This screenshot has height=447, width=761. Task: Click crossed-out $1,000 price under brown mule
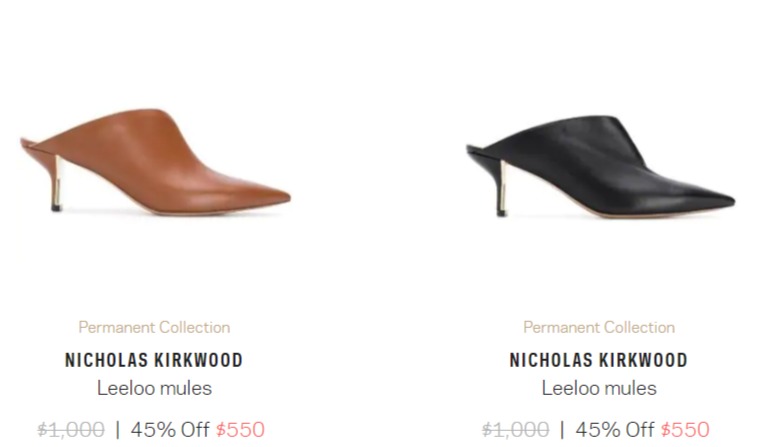(71, 430)
